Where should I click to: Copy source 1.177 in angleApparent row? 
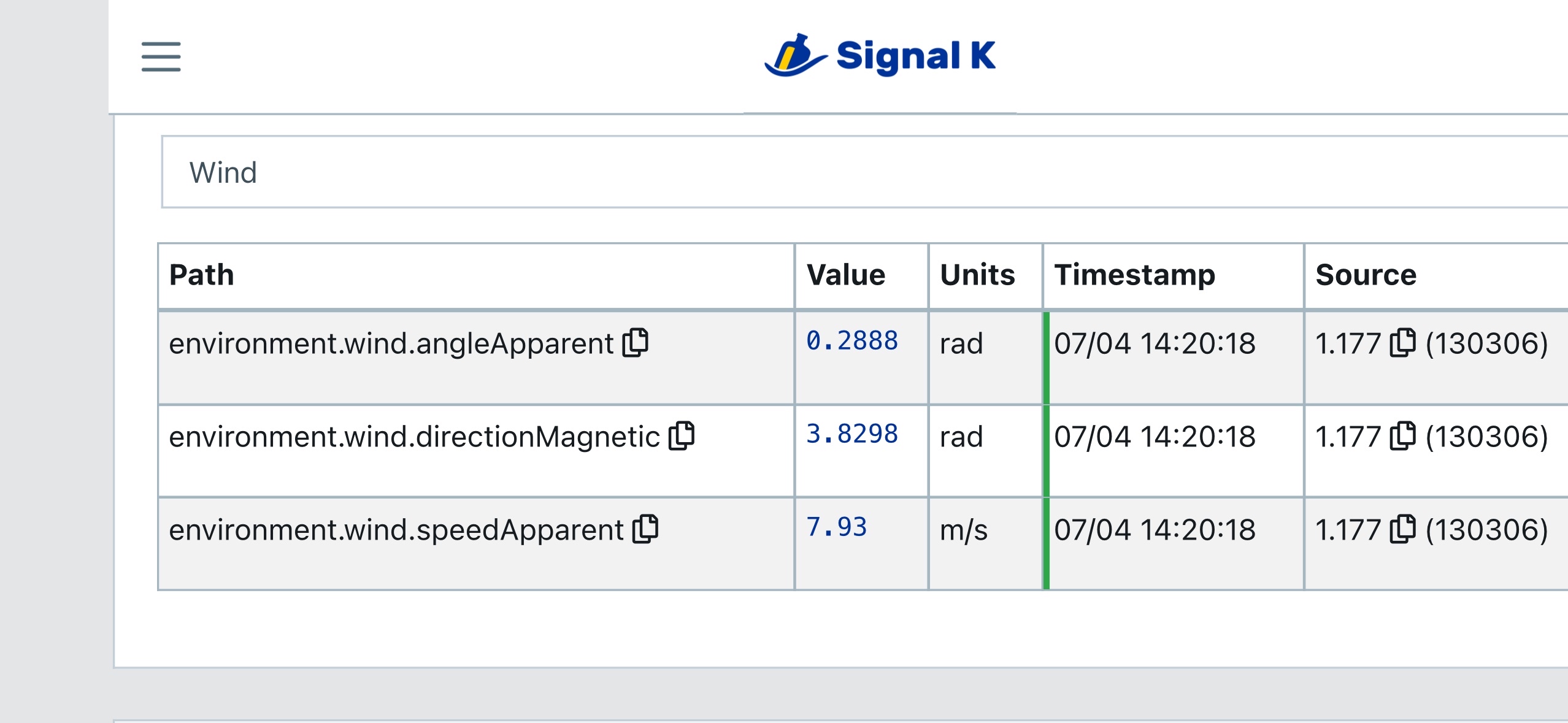click(x=1402, y=343)
